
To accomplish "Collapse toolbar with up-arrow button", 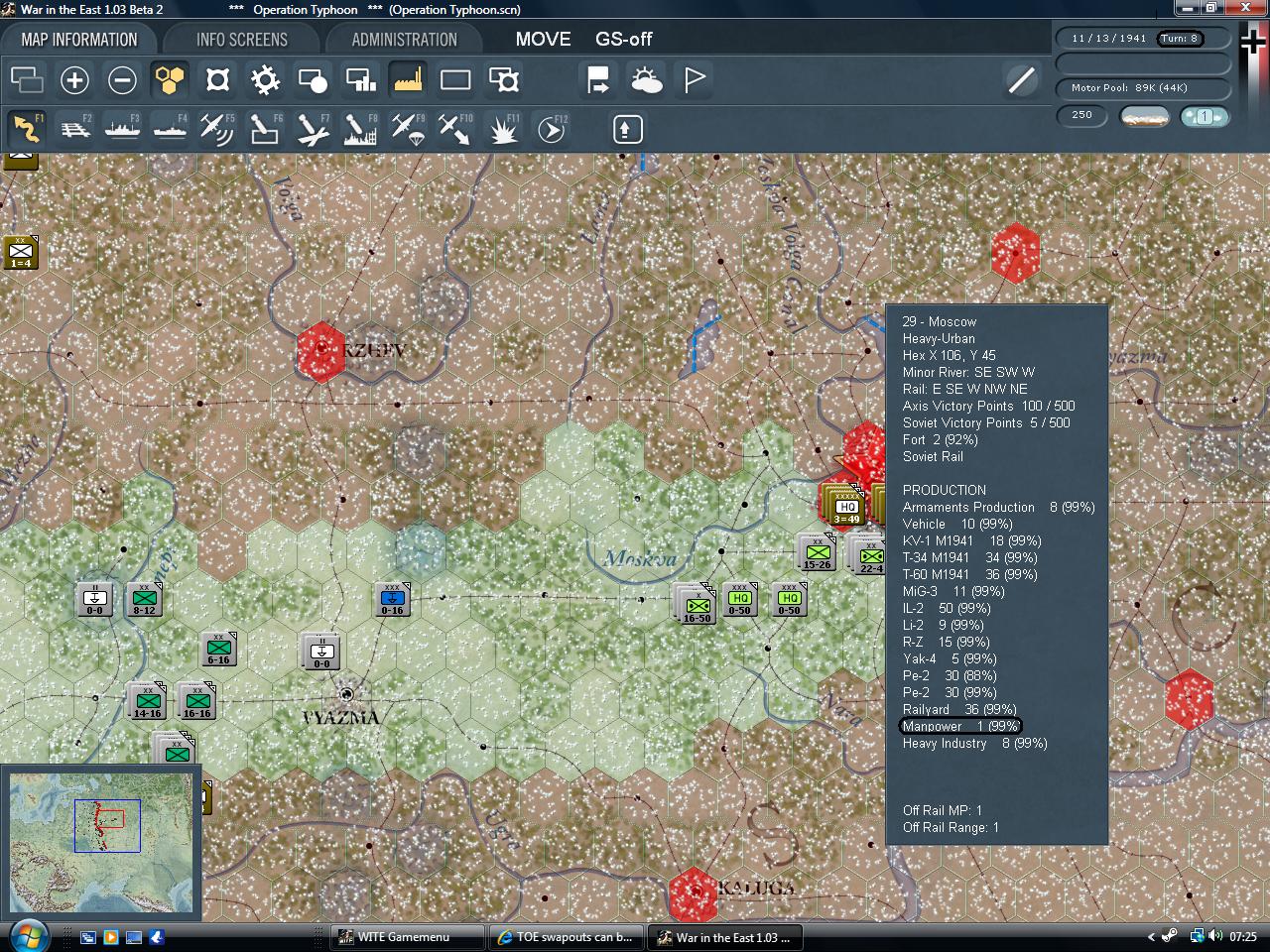I will tap(627, 129).
